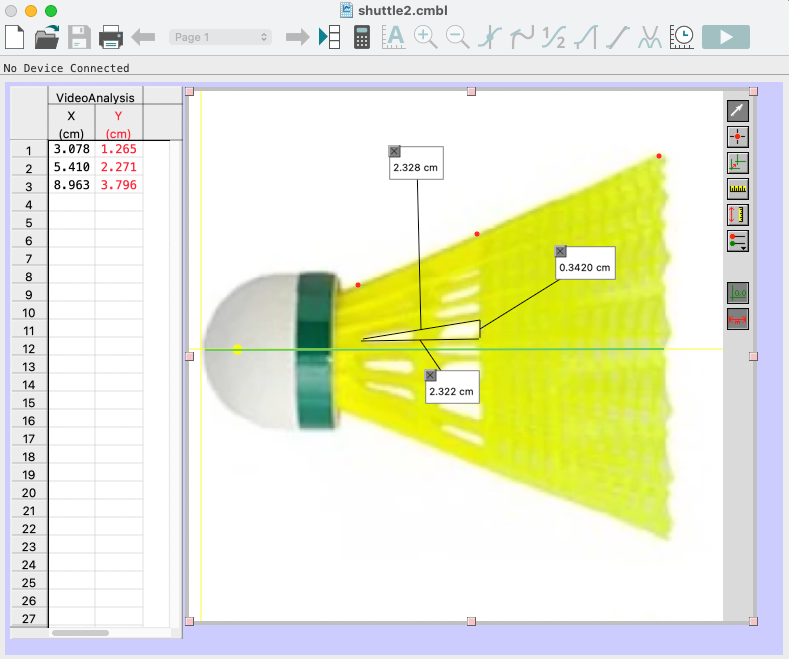Click cell value 1.265
The width and height of the screenshot is (789, 659).
pyautogui.click(x=119, y=149)
